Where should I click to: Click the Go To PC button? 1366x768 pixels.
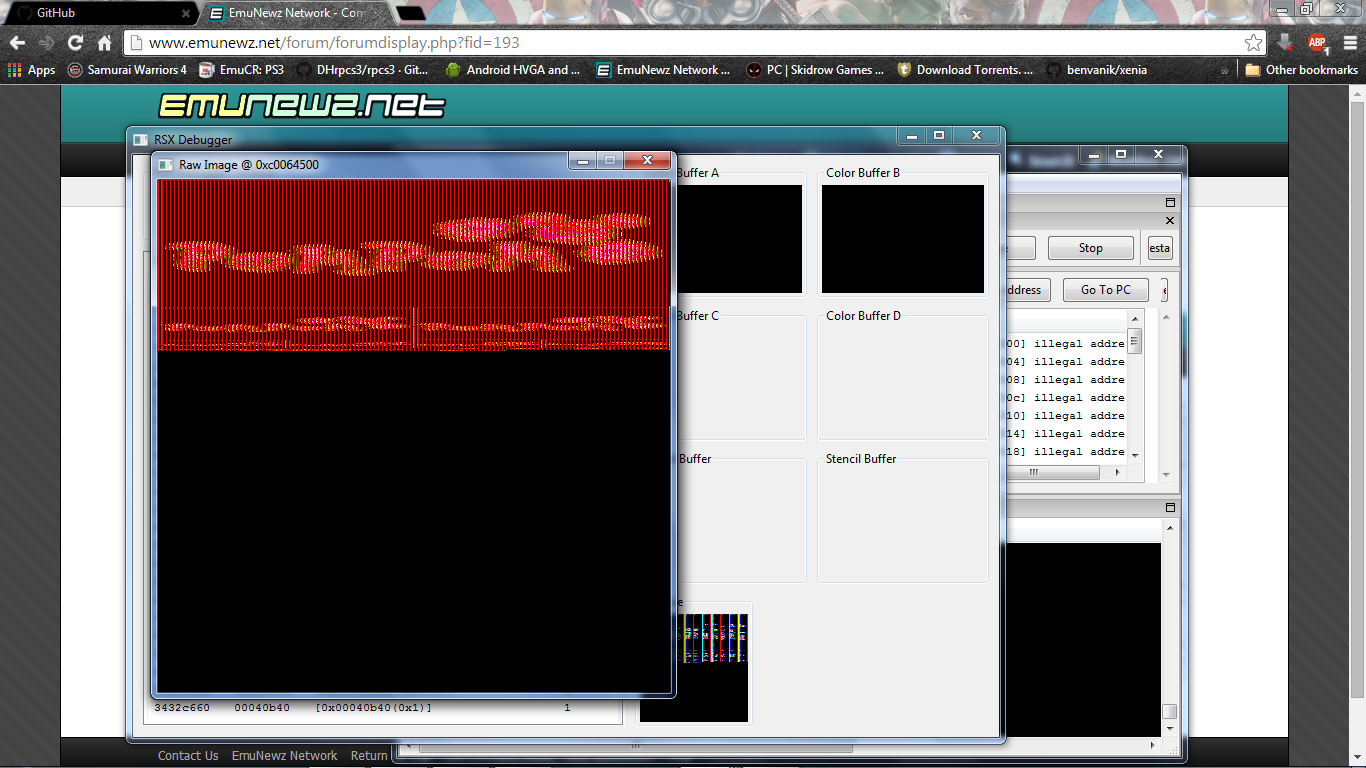pyautogui.click(x=1105, y=290)
